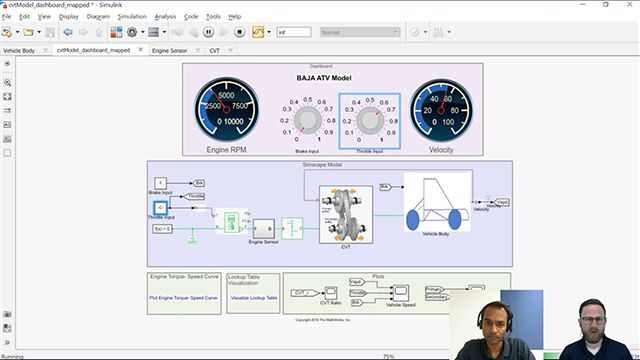Open New model dropdown arrow
The width and height of the screenshot is (640, 360).
click(x=17, y=32)
